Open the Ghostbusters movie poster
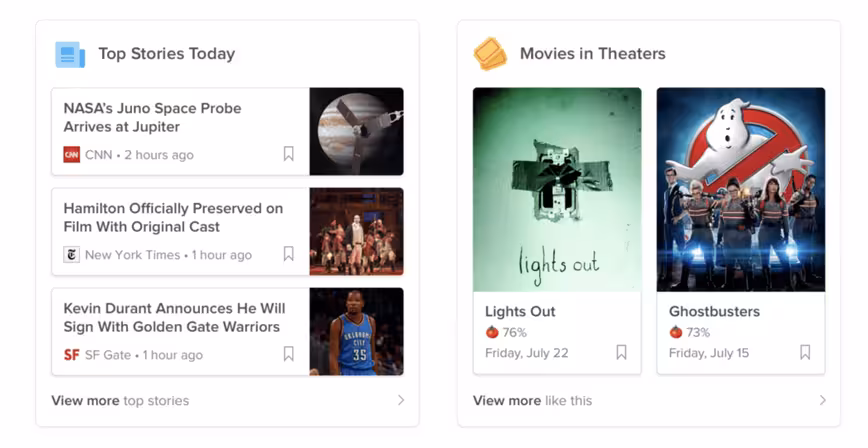This screenshot has width=868, height=448. pos(741,189)
